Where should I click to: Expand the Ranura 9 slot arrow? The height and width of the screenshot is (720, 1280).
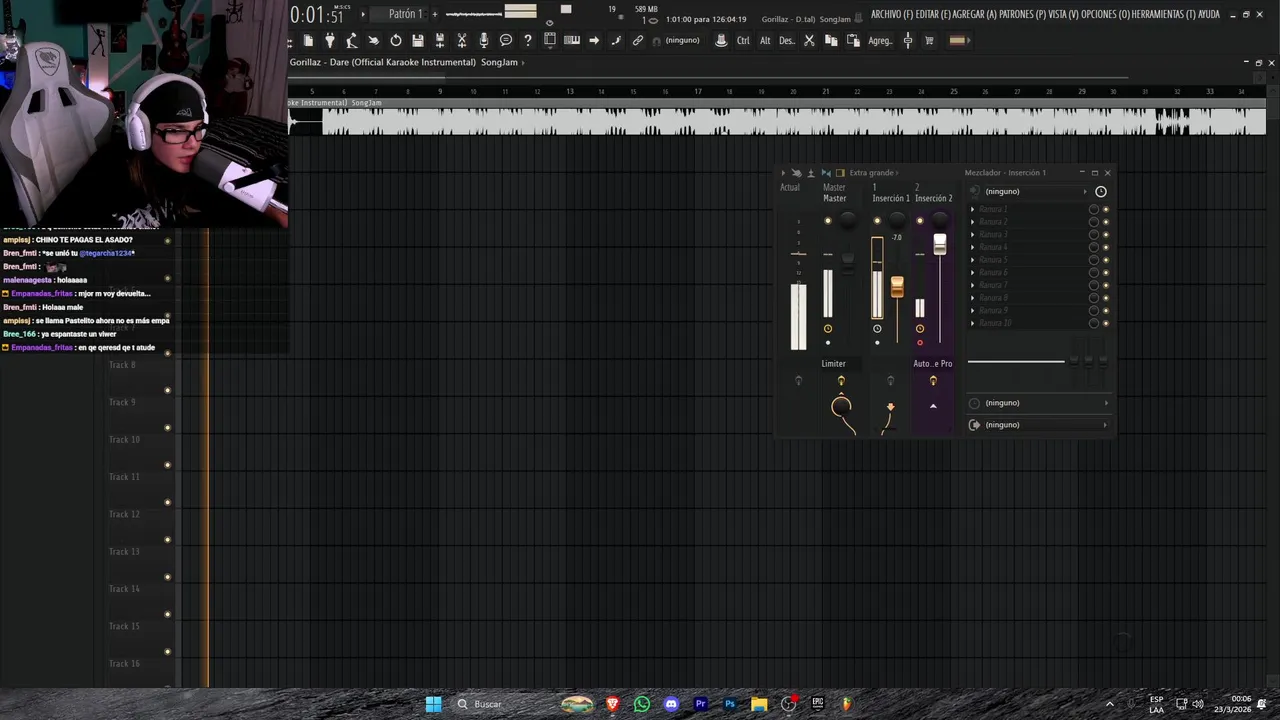[972, 310]
